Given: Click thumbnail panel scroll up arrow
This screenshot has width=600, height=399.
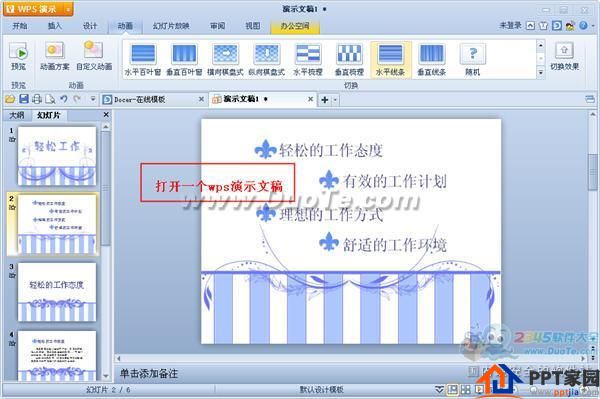Looking at the screenshot, I should 106,127.
